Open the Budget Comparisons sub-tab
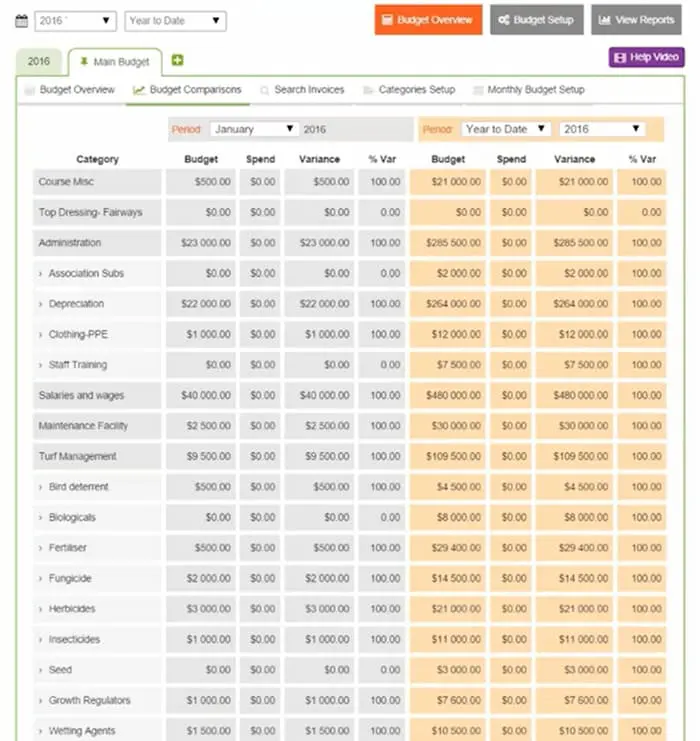Screen dimensions: 700x741 tap(187, 90)
